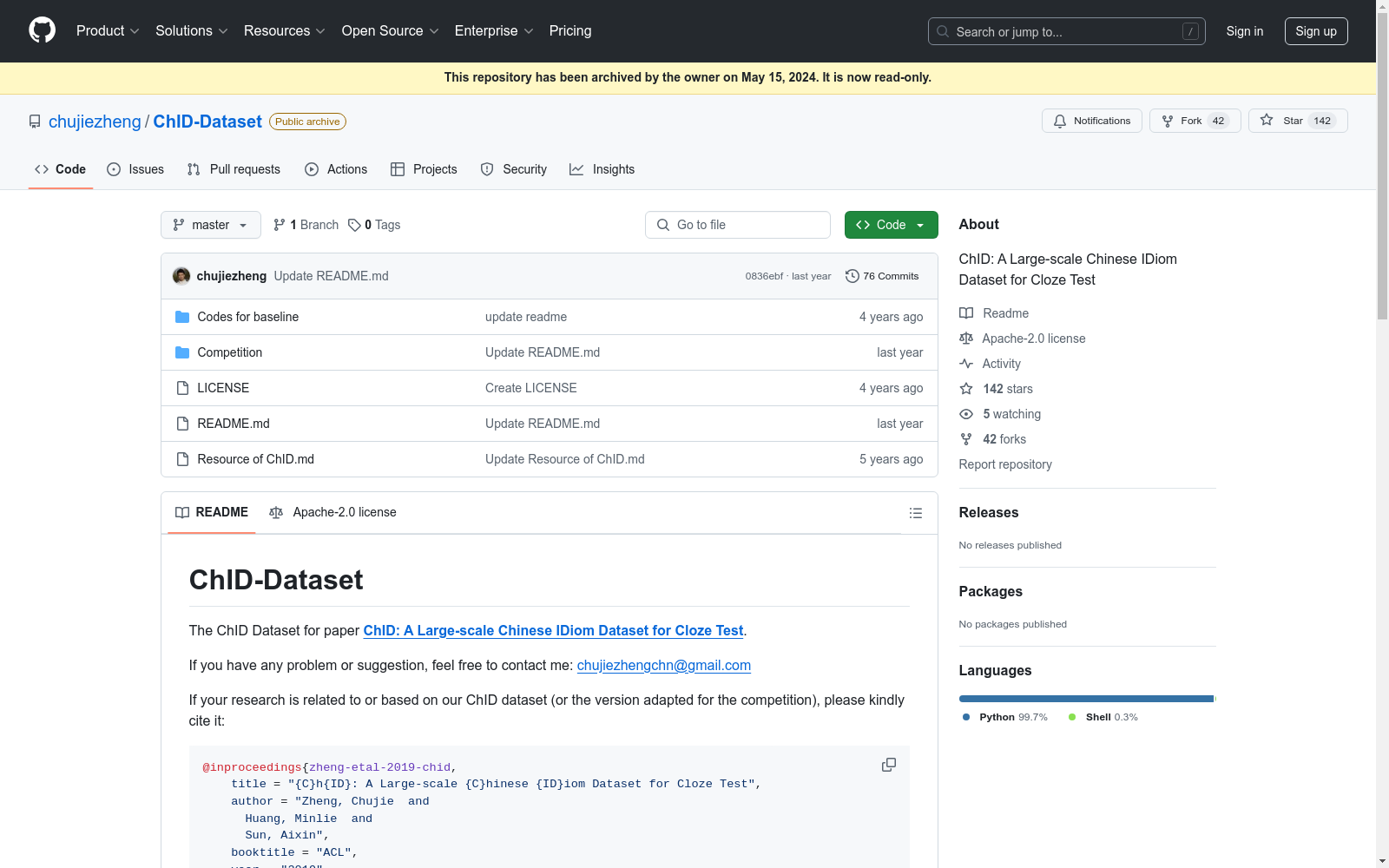1389x868 pixels.
Task: View the 5 watching list
Action: [1000, 414]
